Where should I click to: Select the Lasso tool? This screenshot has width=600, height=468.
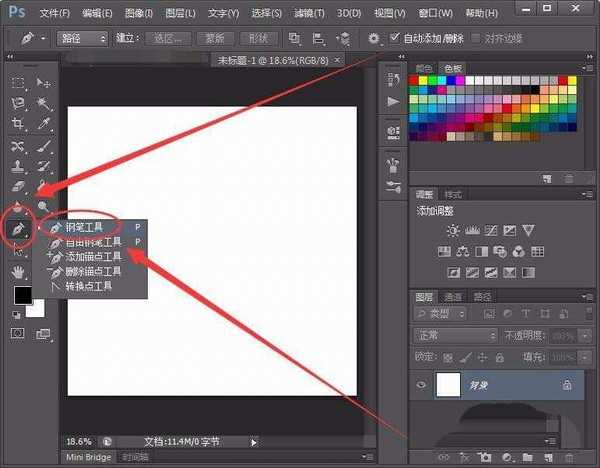(18, 103)
